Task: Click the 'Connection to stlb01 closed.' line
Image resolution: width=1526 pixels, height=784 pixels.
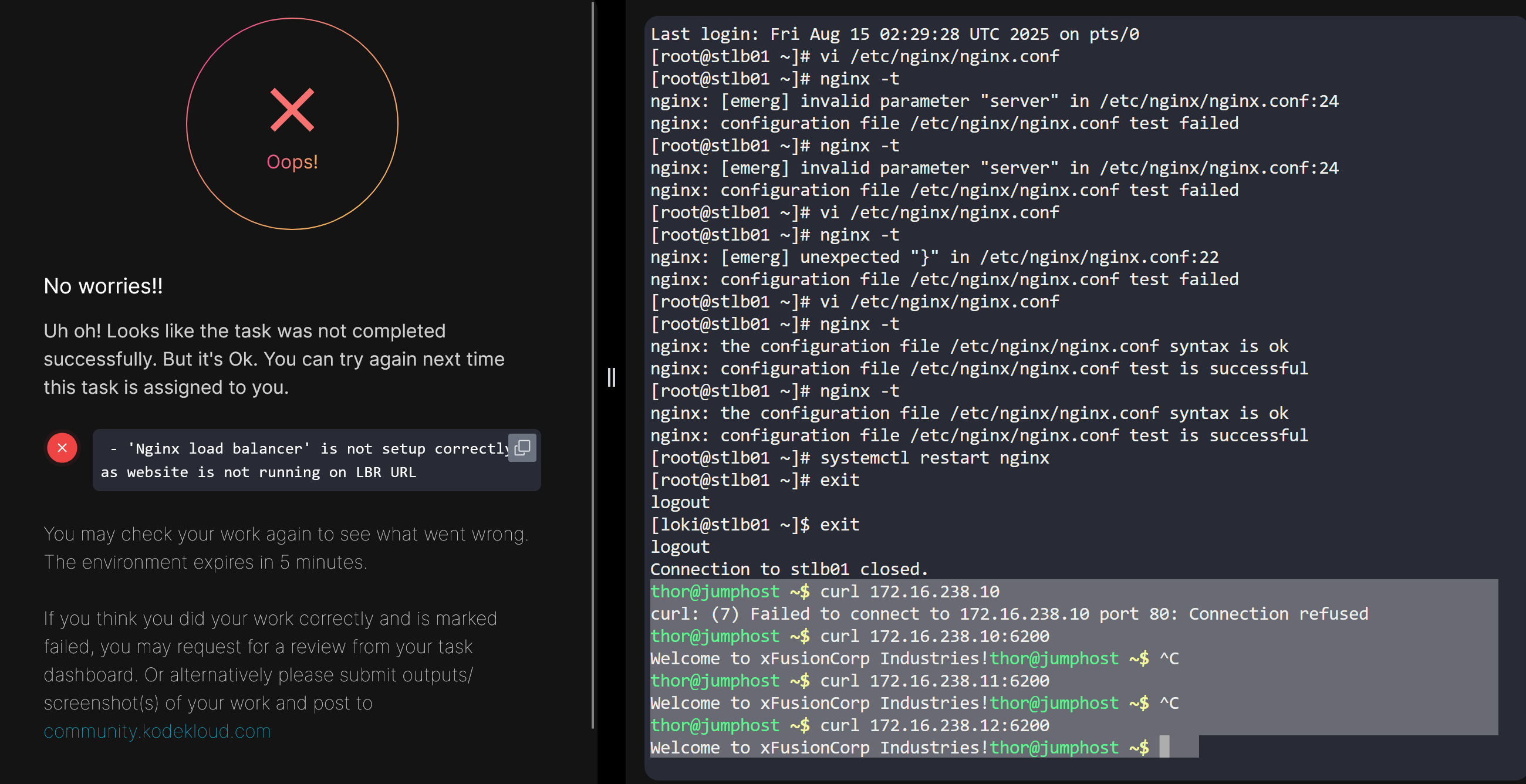Action: pyautogui.click(x=789, y=569)
